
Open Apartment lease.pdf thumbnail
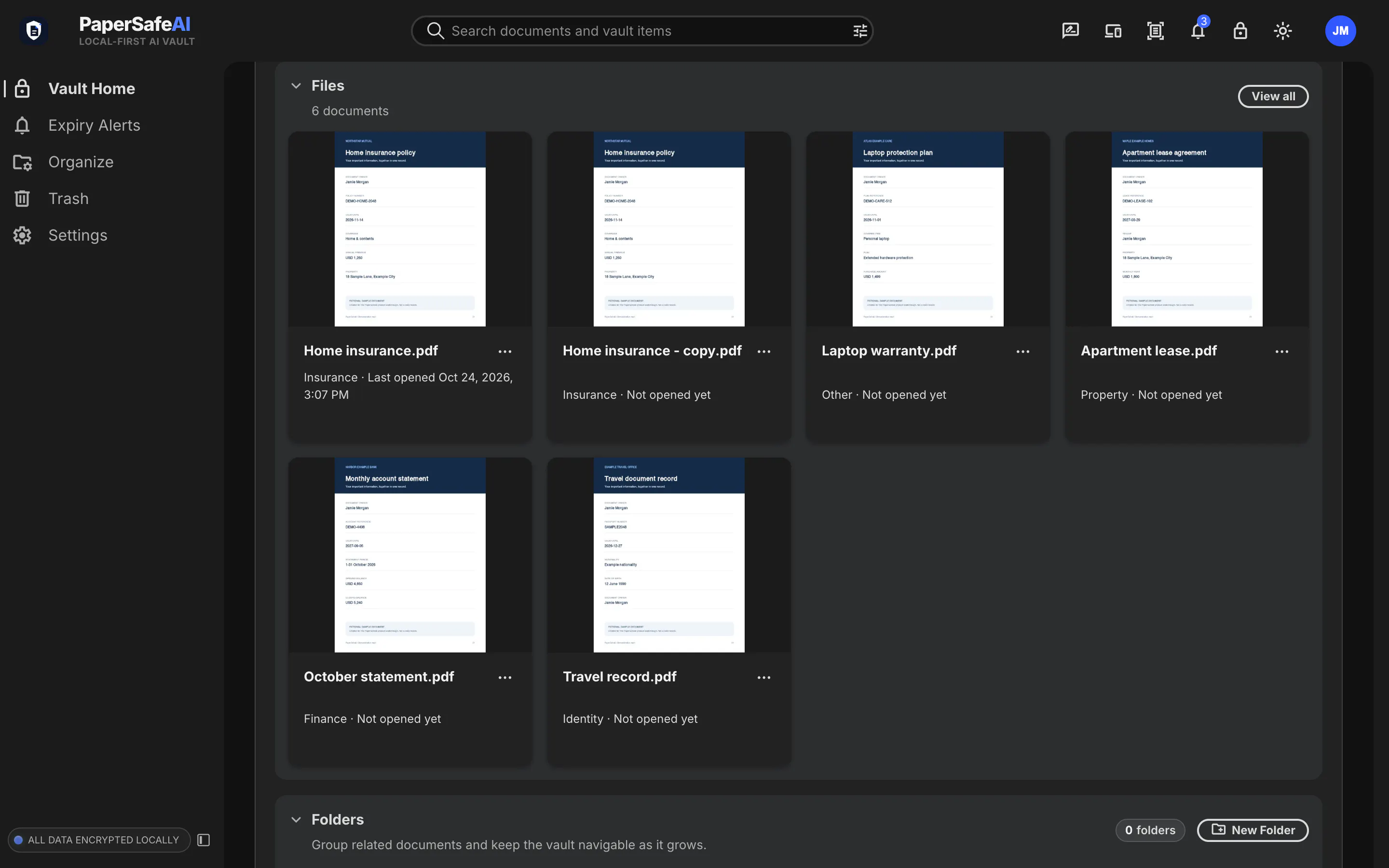(x=1187, y=229)
